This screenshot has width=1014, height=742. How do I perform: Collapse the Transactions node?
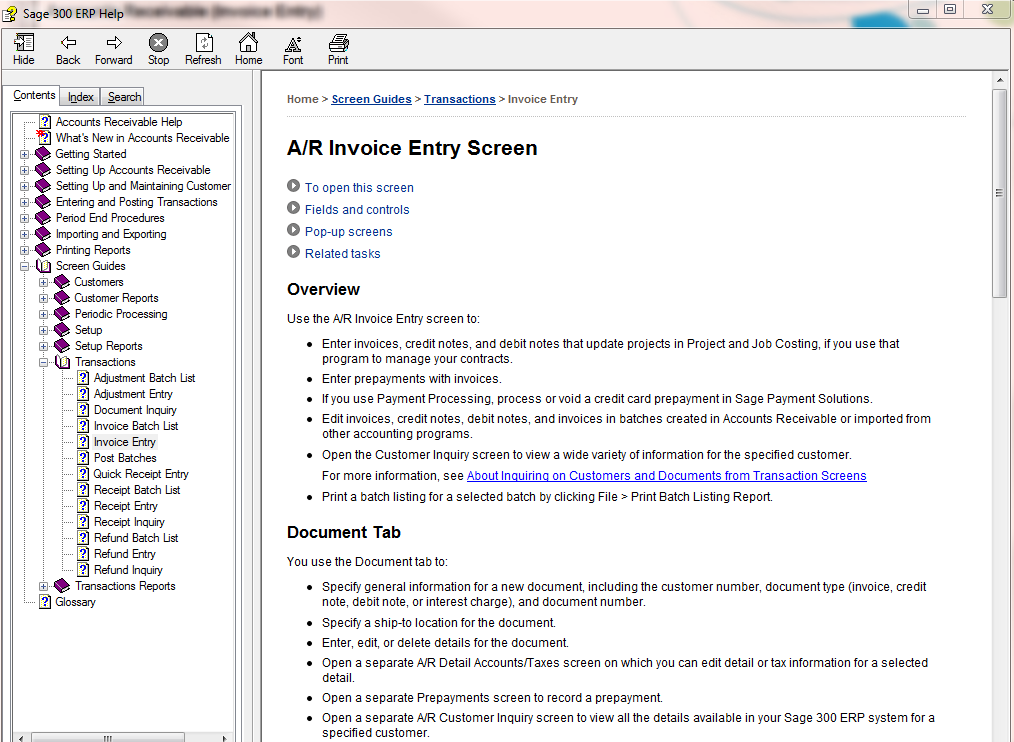43,362
